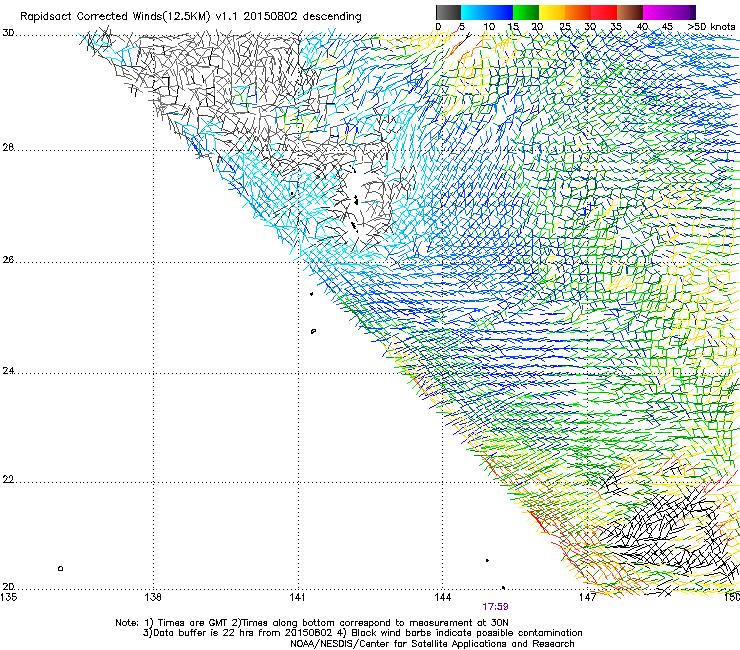Viewport: 740px width, 650px height.
Task: Click the 'NOAA/NESDIS/Center for Satellite Applications' credit line
Action: 432,644
